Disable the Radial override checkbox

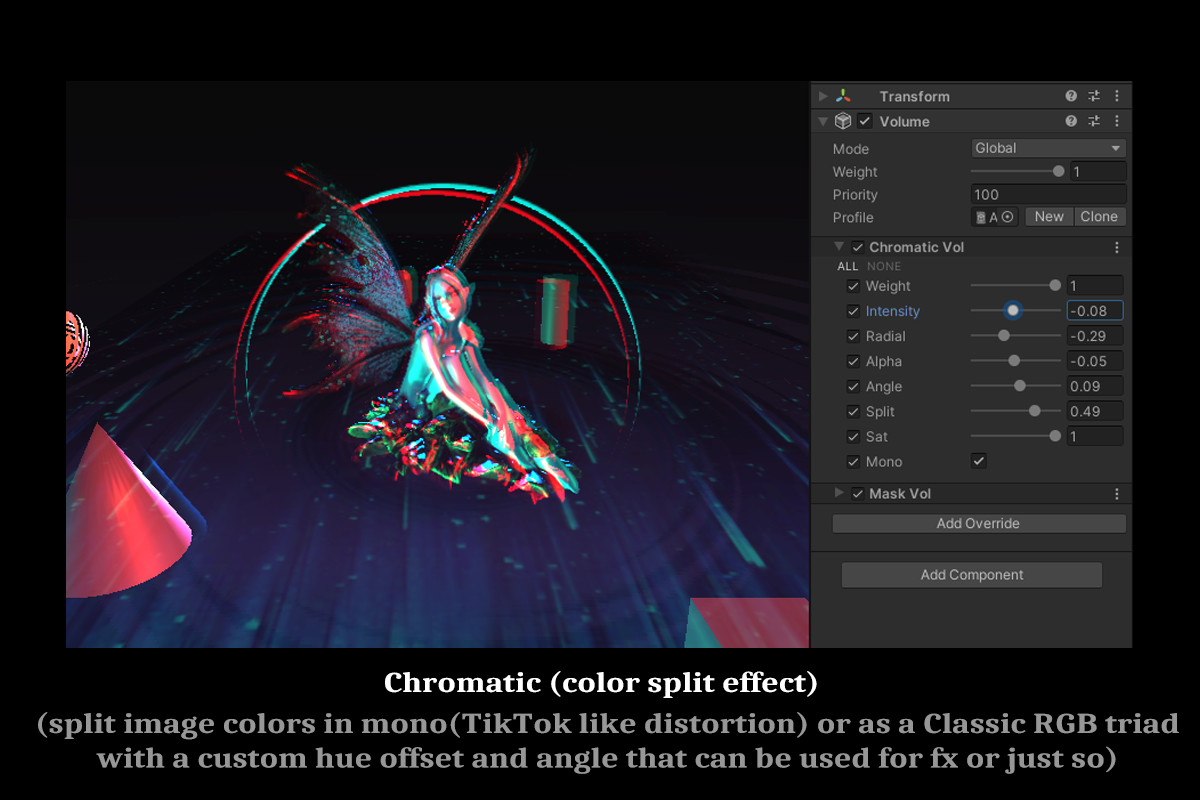click(x=853, y=336)
